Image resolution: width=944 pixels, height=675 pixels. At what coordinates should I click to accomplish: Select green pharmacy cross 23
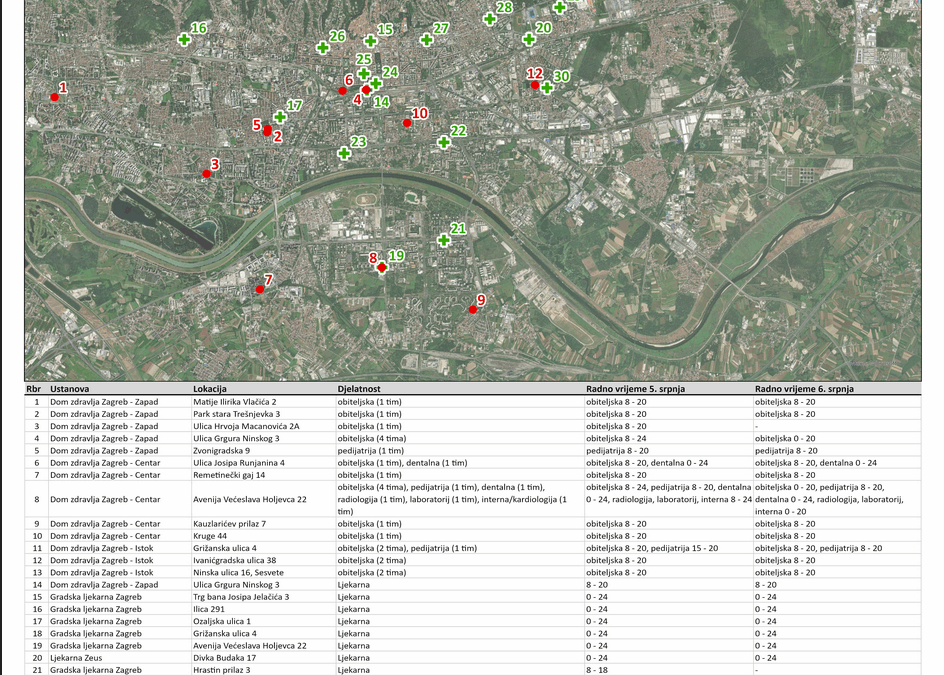point(344,153)
